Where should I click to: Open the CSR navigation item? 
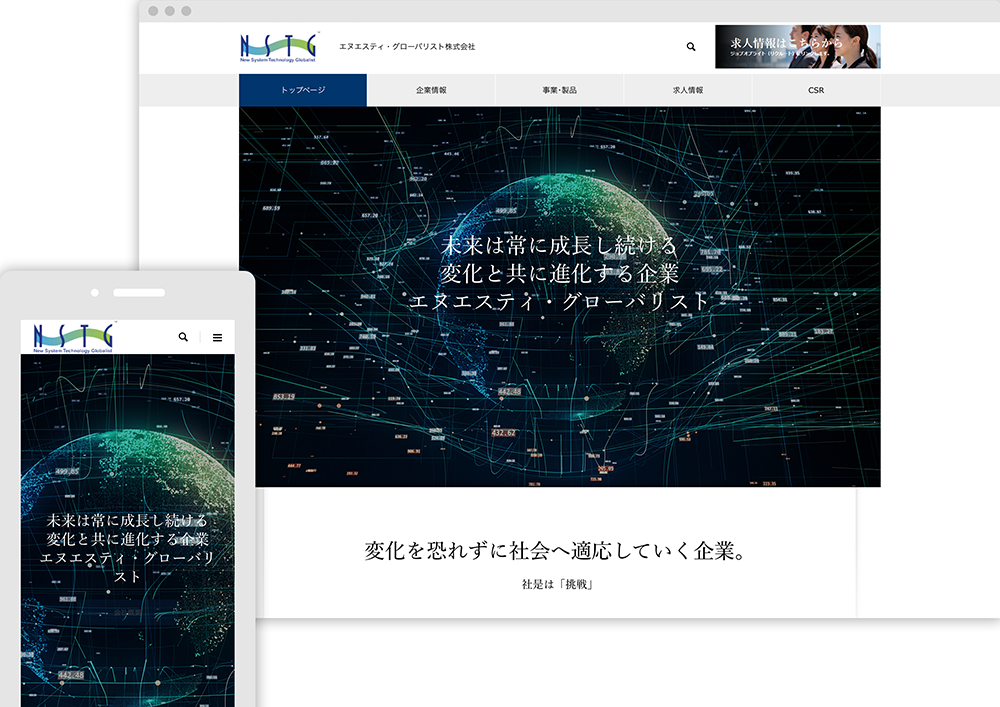[x=816, y=90]
